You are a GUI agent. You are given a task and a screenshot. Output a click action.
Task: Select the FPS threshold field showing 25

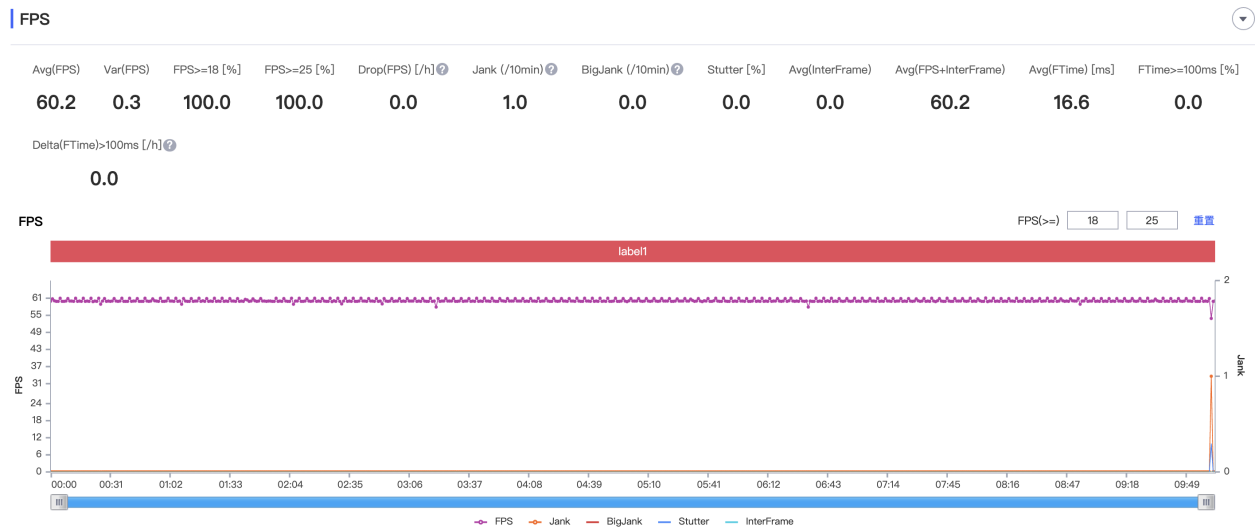pos(1152,221)
